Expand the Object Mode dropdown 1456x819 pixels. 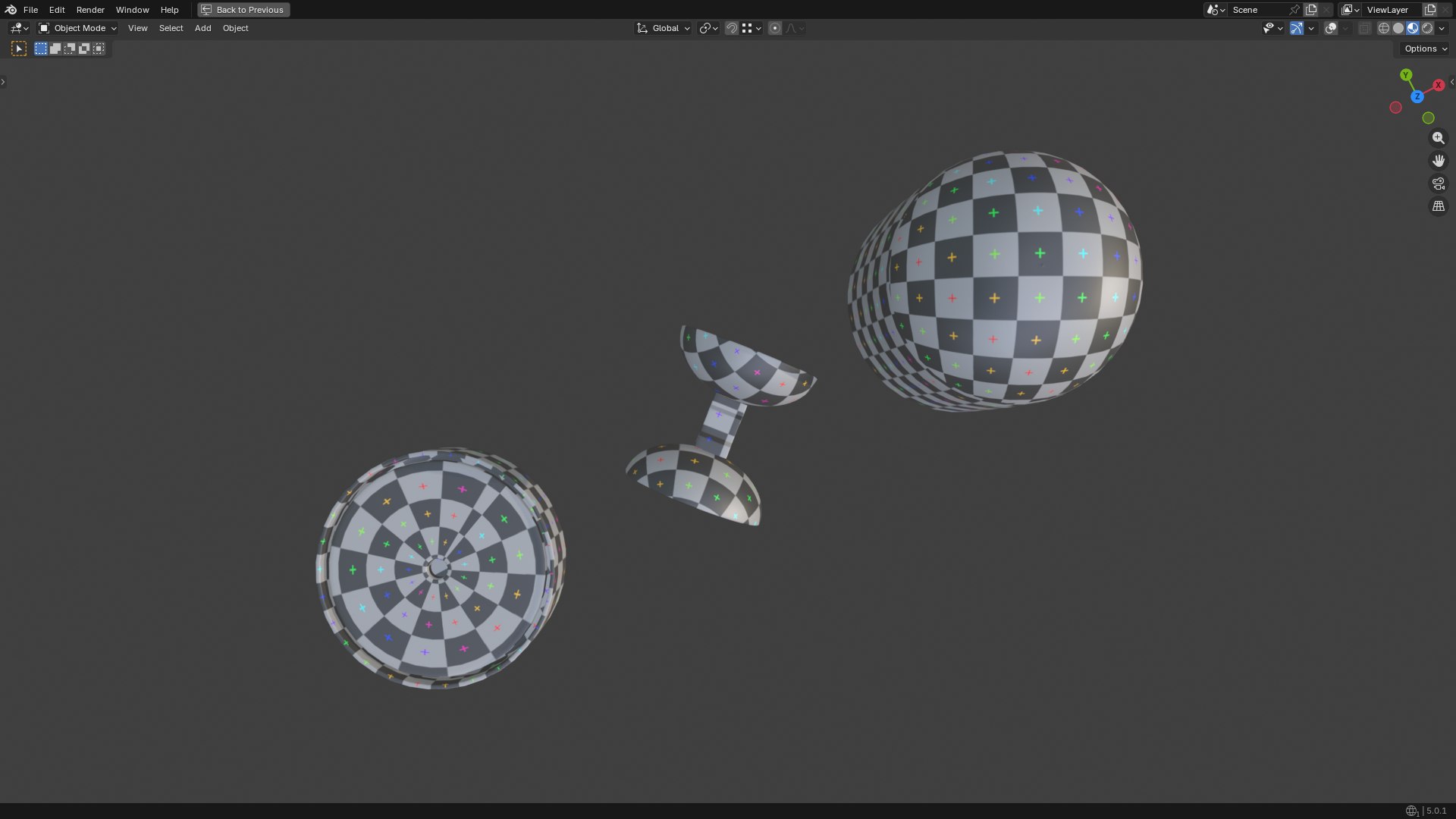coord(77,28)
